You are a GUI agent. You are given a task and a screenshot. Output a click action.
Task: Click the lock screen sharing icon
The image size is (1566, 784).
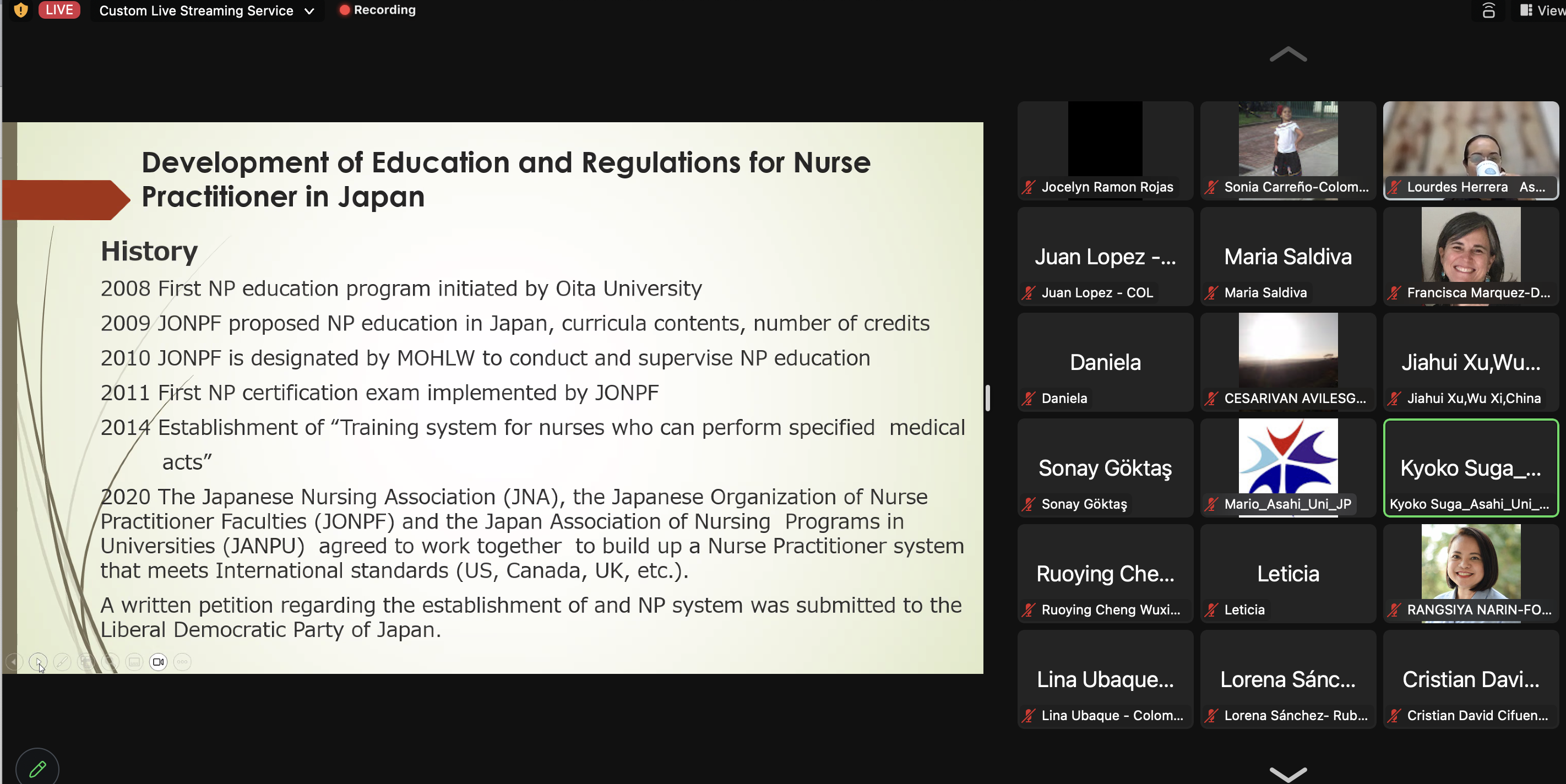coord(1488,10)
